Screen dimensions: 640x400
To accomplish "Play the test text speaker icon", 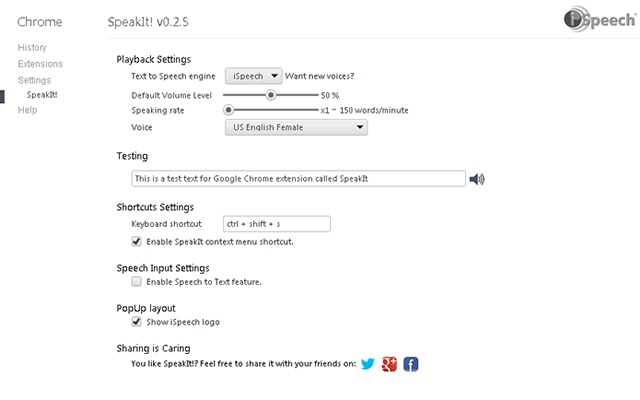I will tap(477, 179).
